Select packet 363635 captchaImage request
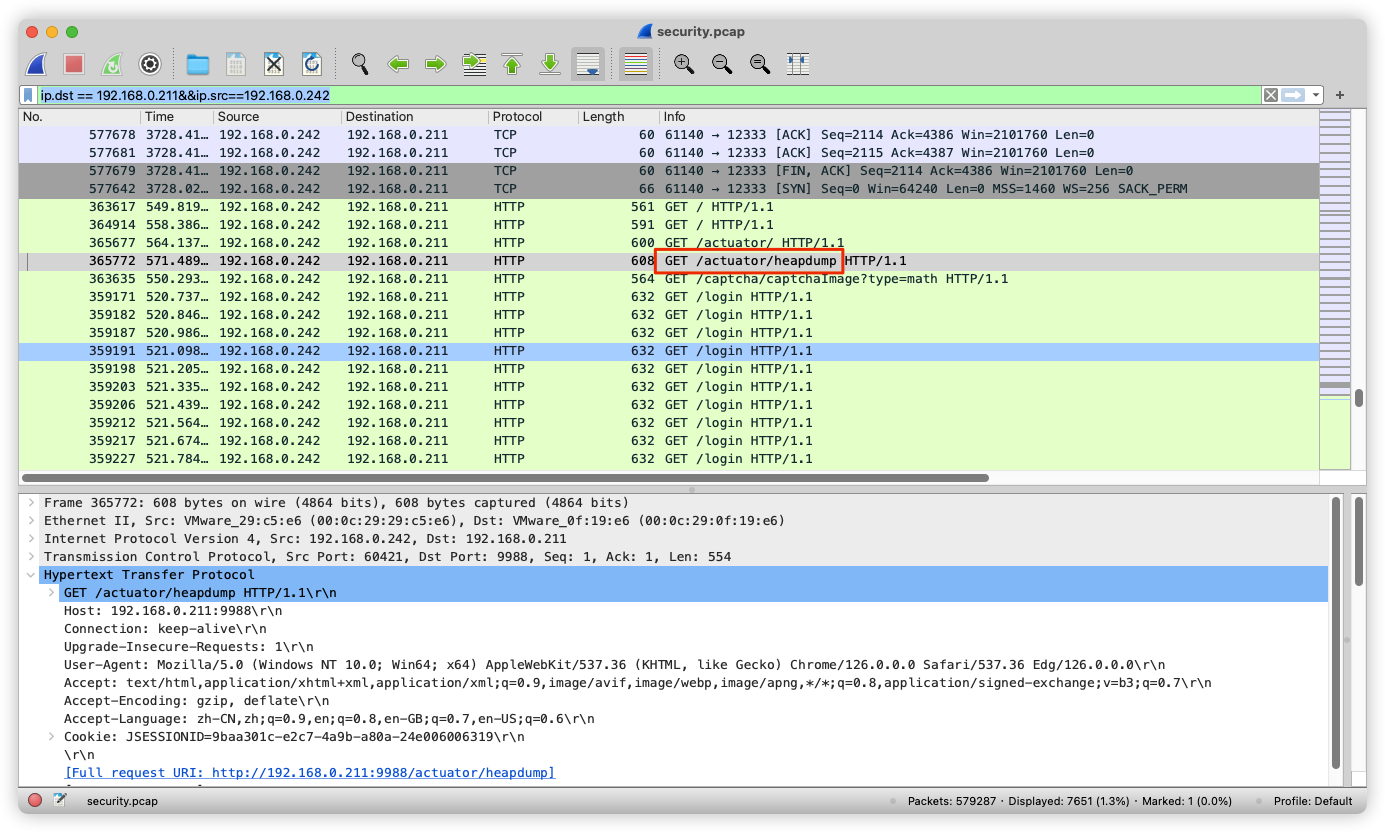 tap(668, 279)
